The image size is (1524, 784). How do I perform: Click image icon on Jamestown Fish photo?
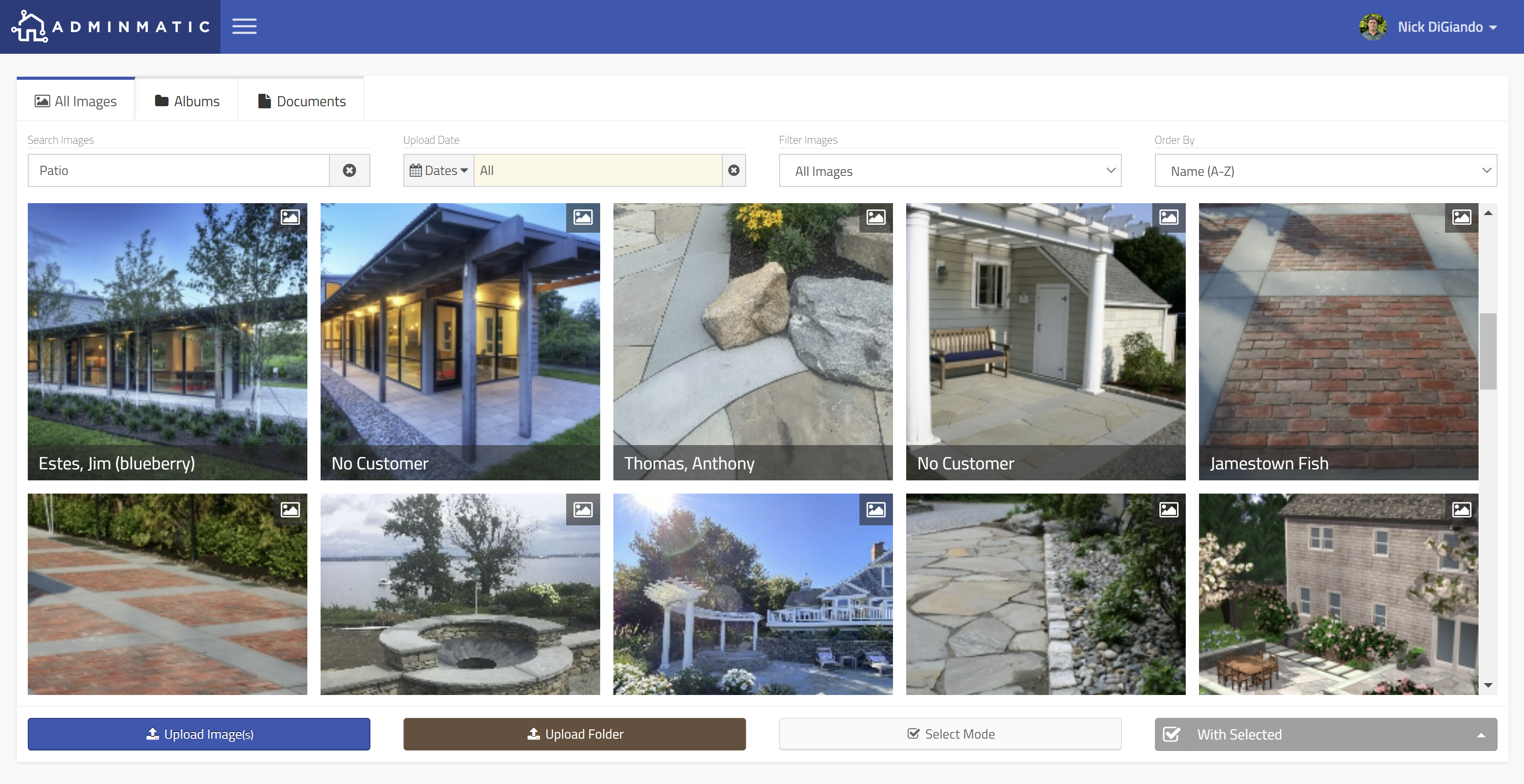coord(1461,218)
